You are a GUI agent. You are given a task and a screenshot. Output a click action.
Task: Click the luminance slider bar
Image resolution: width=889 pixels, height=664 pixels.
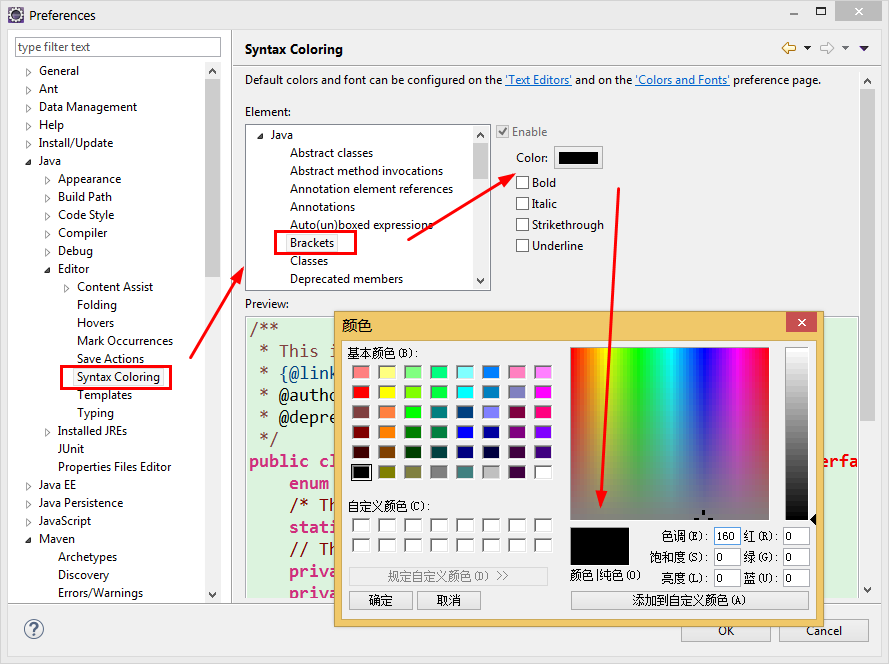click(x=797, y=433)
